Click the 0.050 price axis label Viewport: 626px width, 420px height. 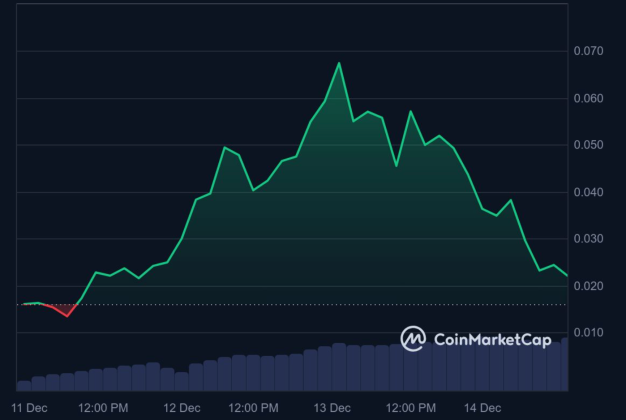[x=588, y=145]
